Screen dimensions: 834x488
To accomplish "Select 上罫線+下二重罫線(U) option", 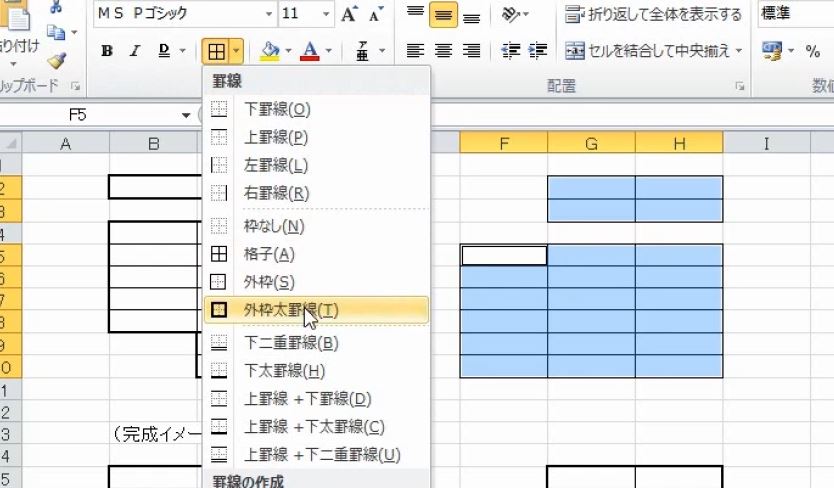I will pyautogui.click(x=316, y=454).
